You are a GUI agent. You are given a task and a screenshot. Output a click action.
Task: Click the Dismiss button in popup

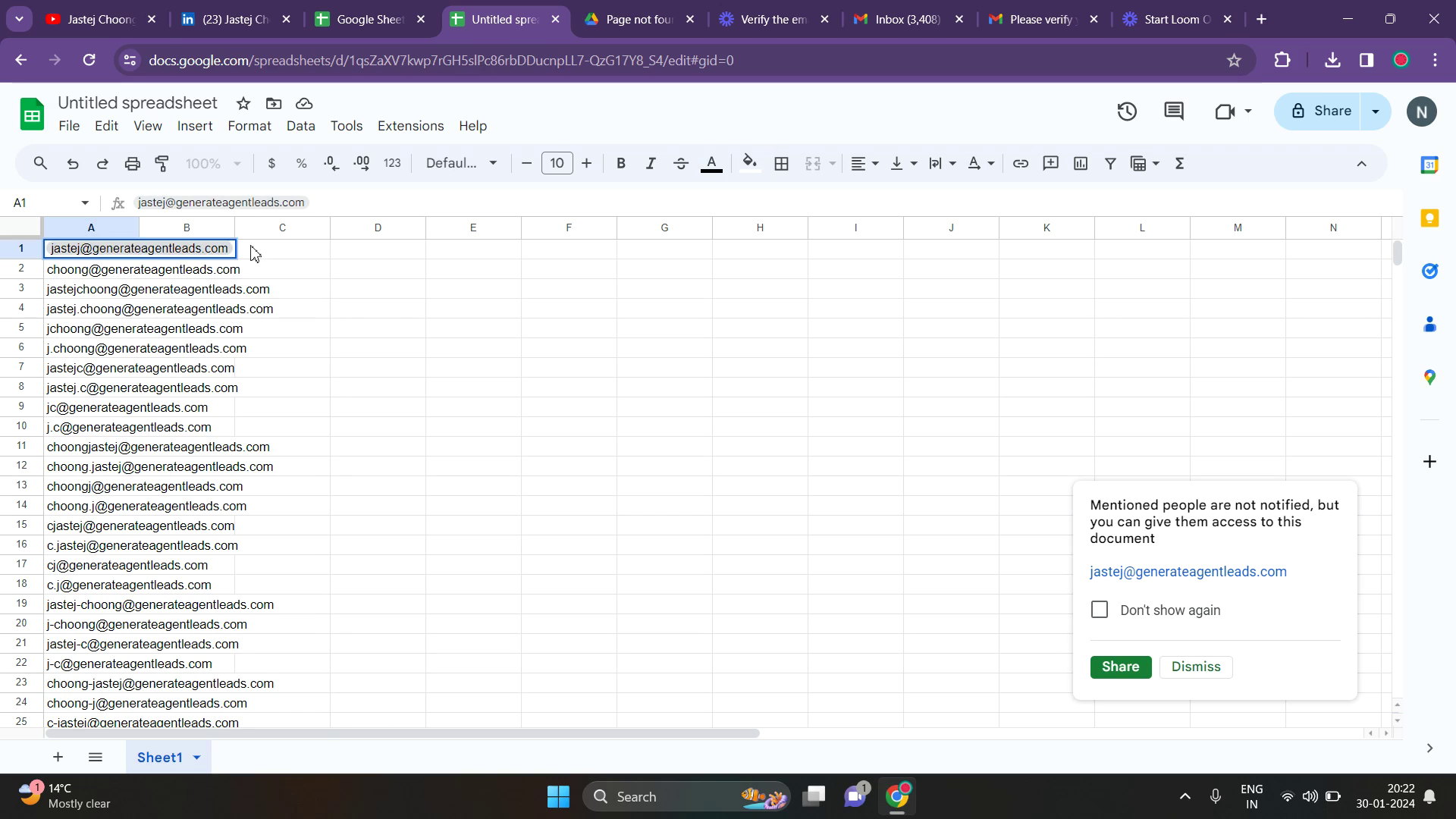(x=1195, y=667)
